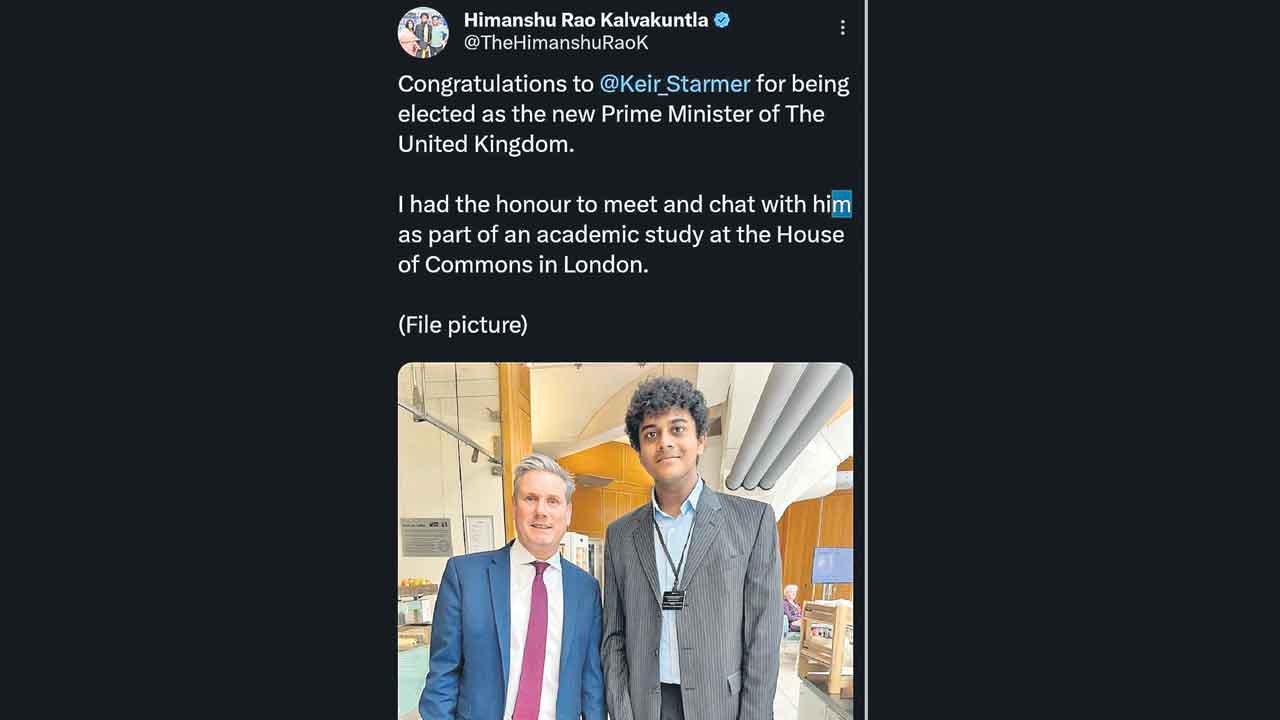Click the vertical divider beside the tweet

pos(866,360)
